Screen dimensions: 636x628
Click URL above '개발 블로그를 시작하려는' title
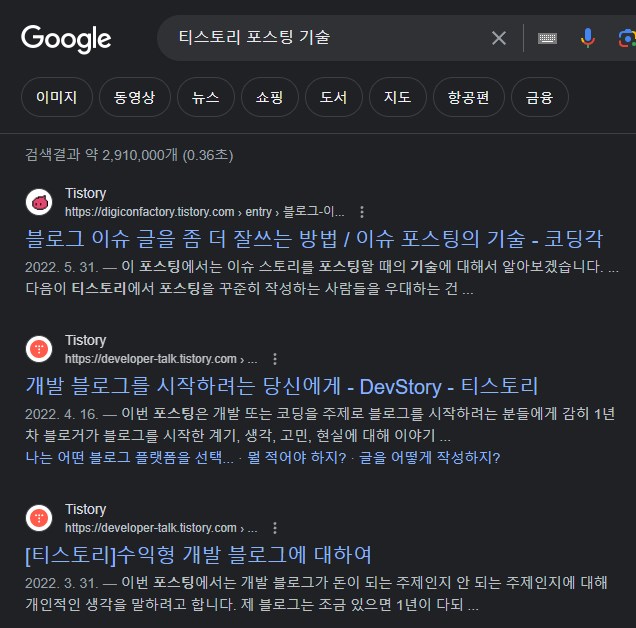(161, 359)
